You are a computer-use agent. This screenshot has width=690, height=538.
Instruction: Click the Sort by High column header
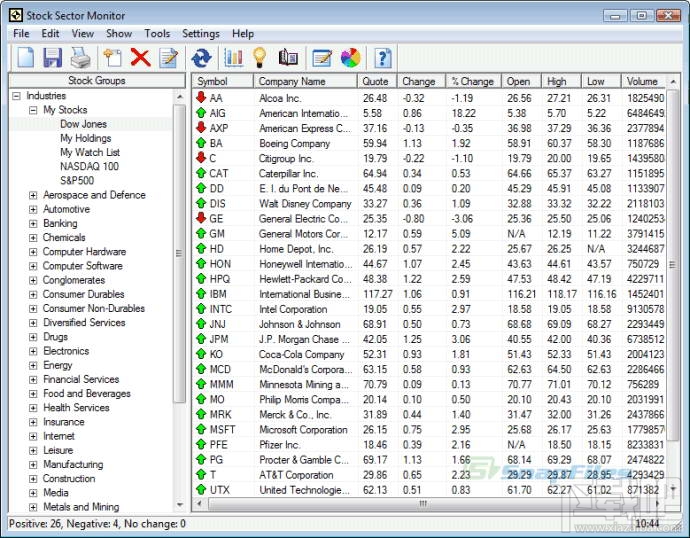561,81
